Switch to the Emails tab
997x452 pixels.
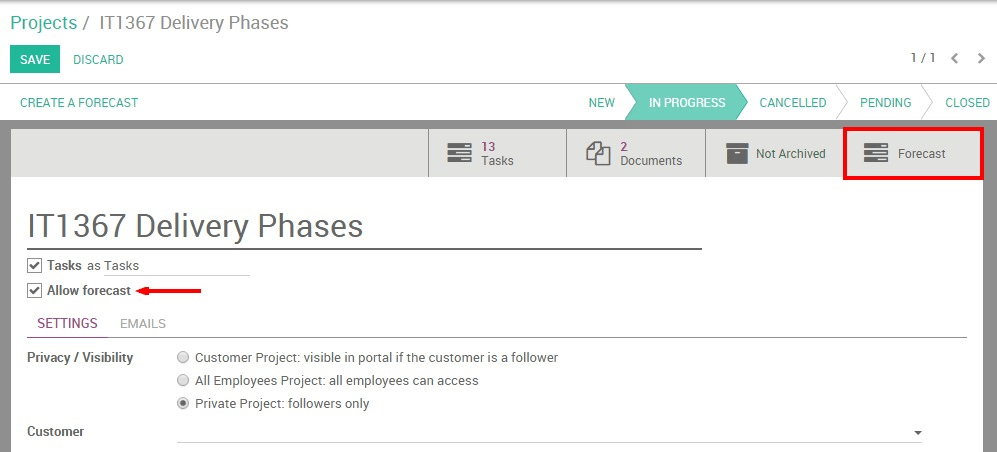pos(143,324)
